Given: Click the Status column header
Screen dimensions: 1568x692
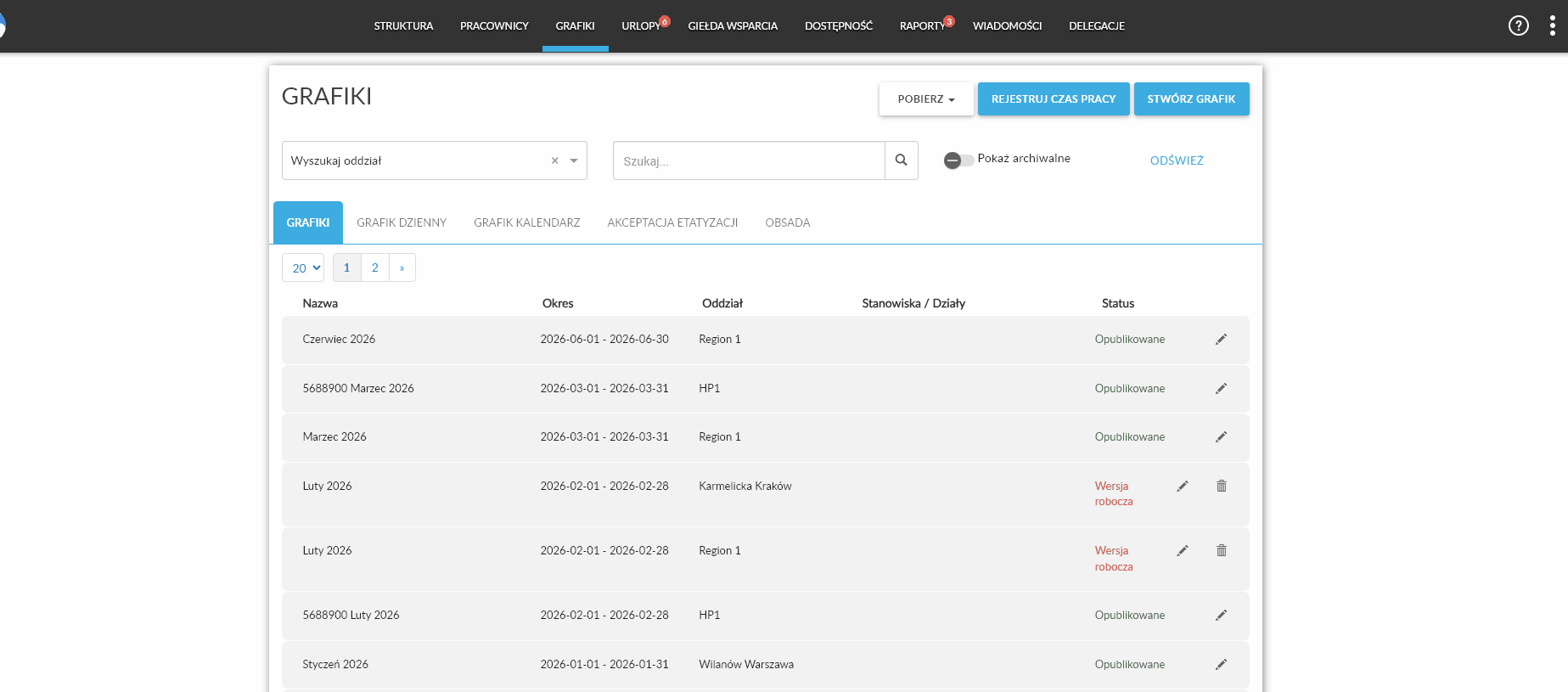Looking at the screenshot, I should click(x=1118, y=303).
